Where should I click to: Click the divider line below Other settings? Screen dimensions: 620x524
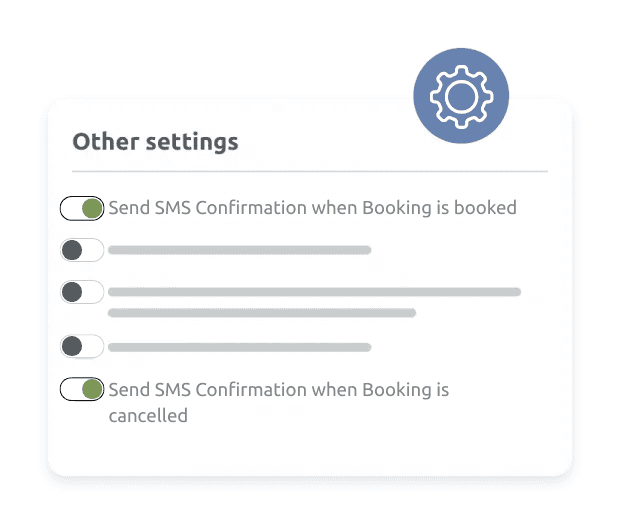(310, 171)
